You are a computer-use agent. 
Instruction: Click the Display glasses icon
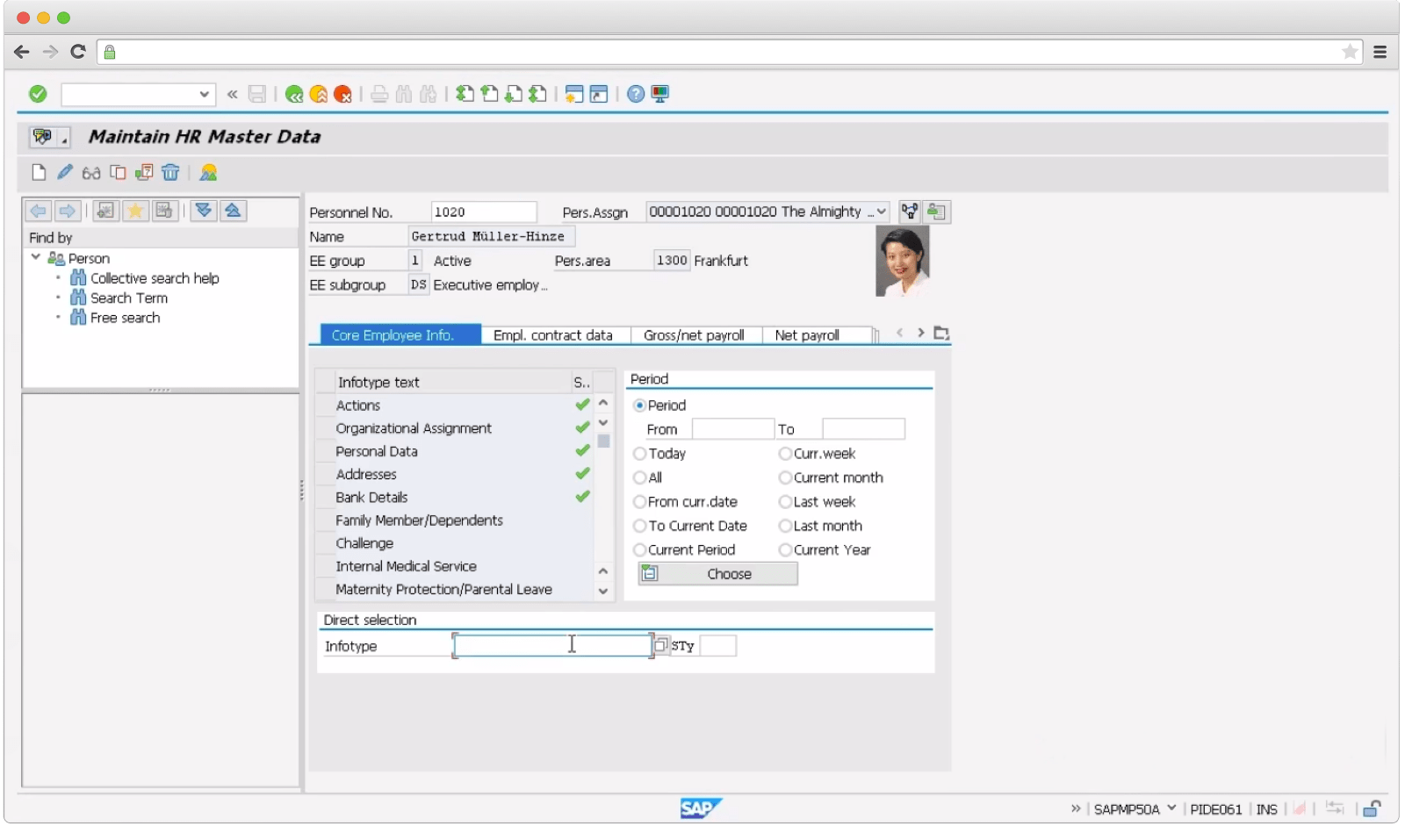coord(91,173)
